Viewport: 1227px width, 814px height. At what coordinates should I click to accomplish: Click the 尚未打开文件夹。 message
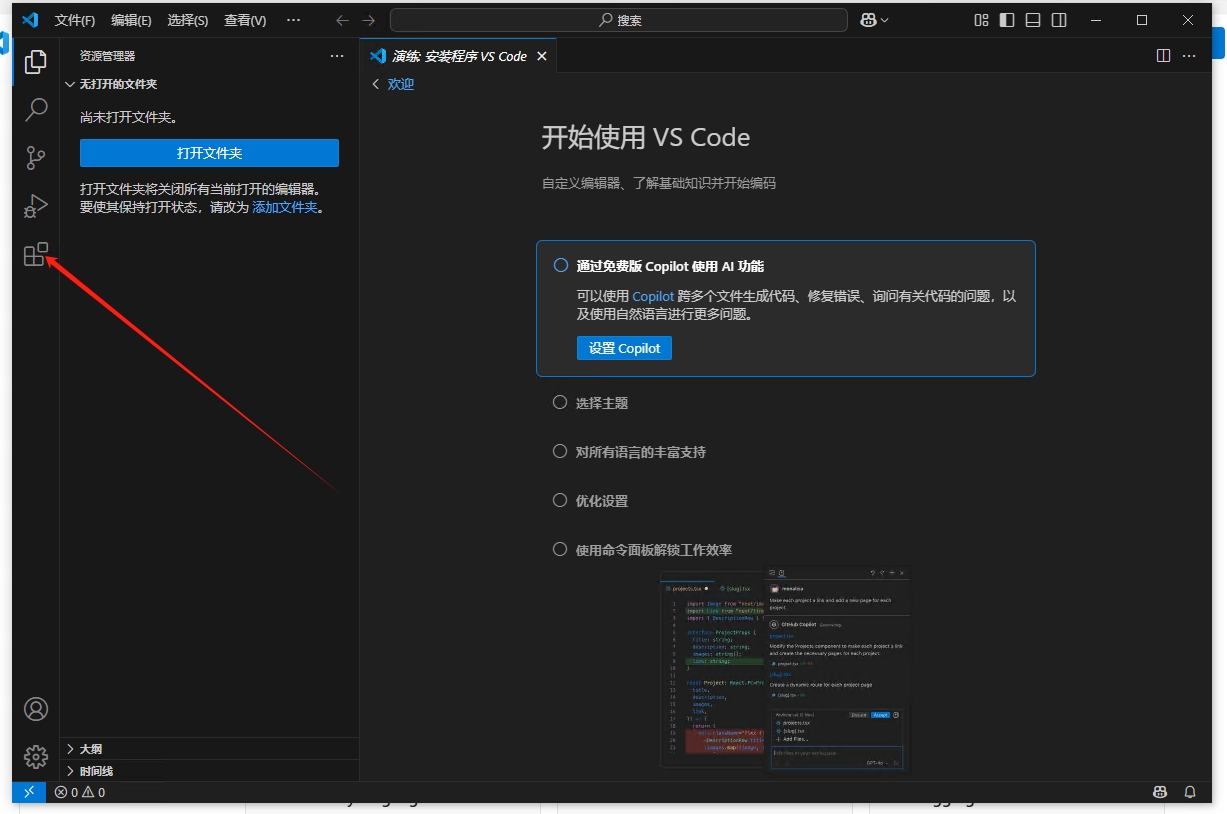(129, 117)
